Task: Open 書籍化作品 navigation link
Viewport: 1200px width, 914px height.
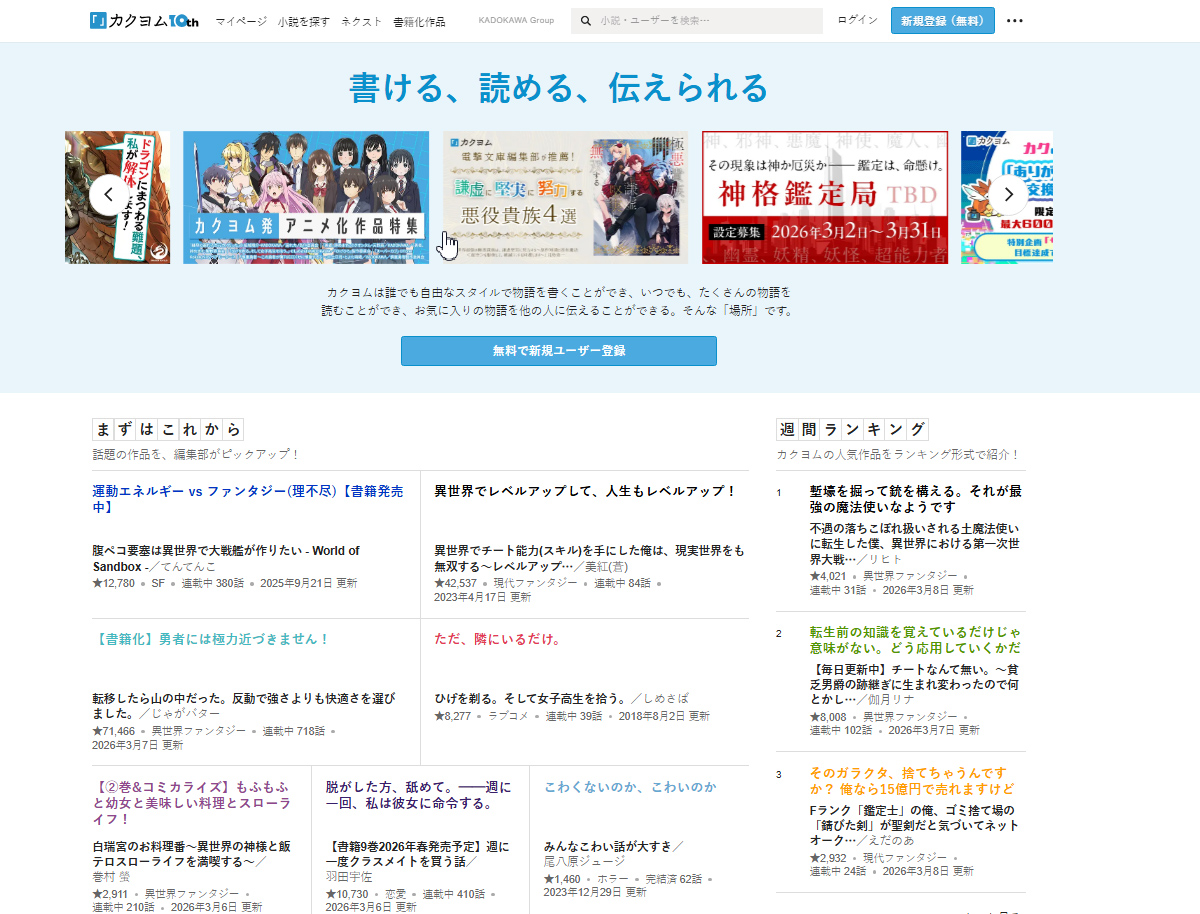Action: click(x=419, y=21)
